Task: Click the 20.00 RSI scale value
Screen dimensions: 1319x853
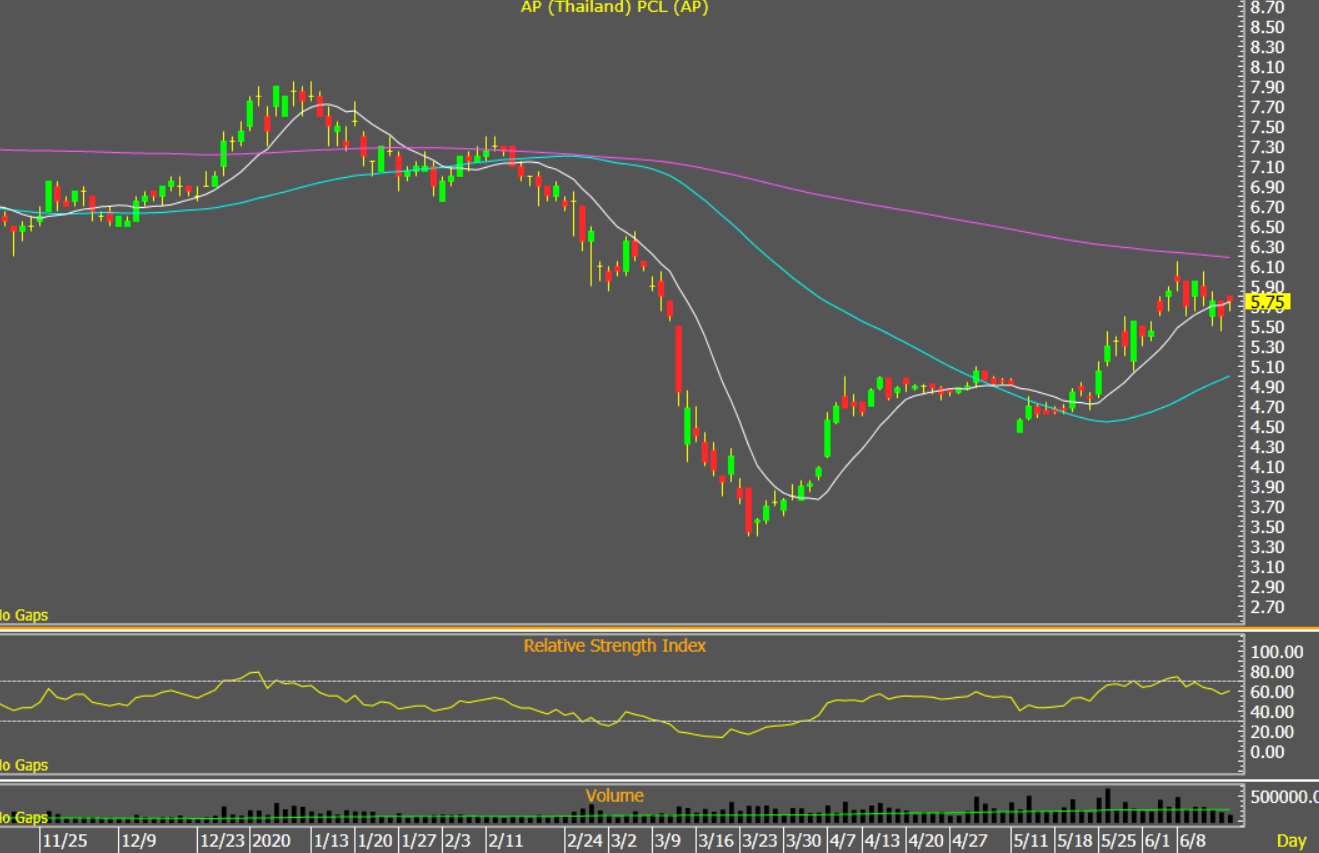Action: tap(1273, 732)
